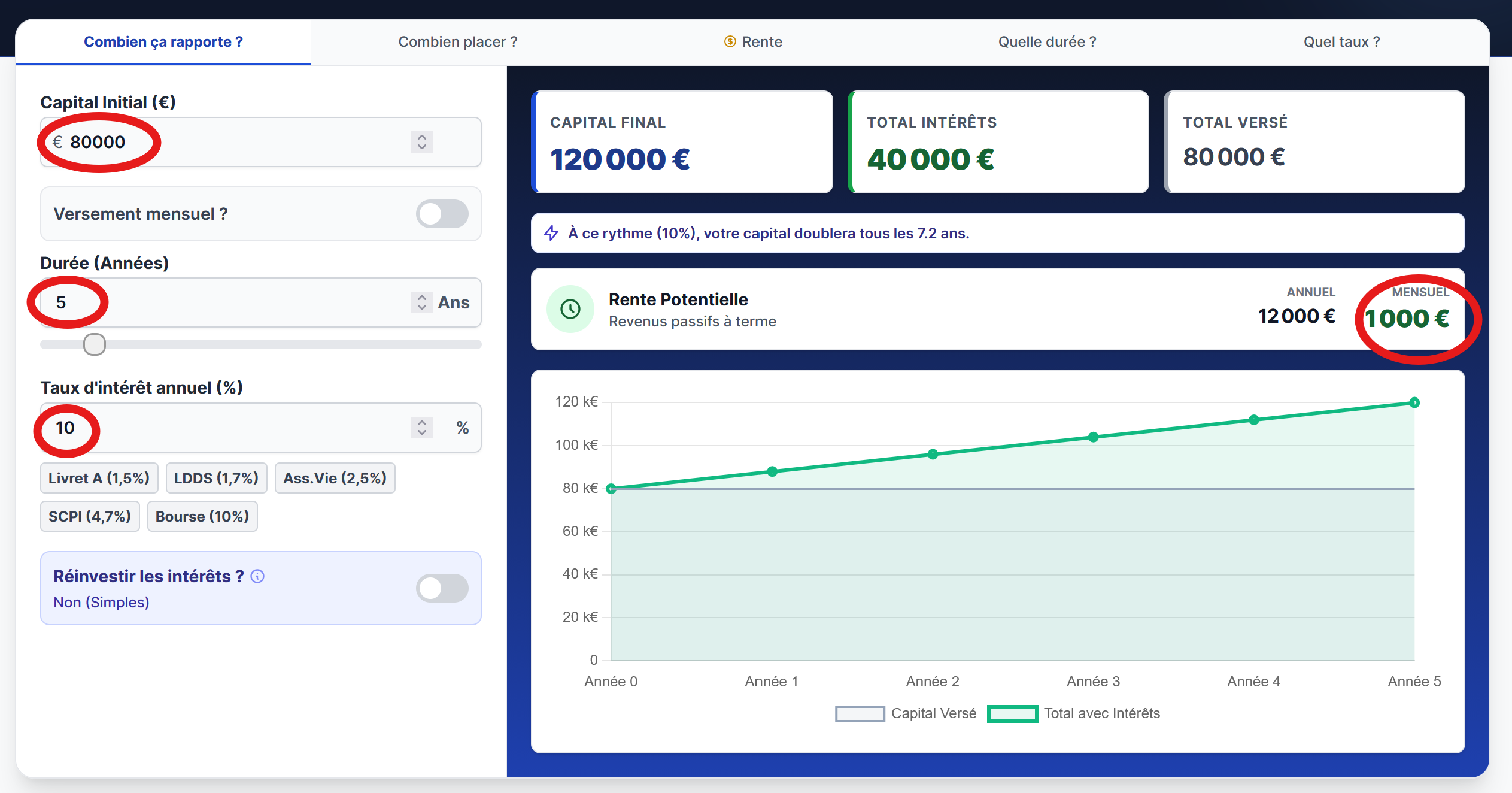Switch to the Combien placer tab
This screenshot has height=793, width=1512.
(457, 41)
